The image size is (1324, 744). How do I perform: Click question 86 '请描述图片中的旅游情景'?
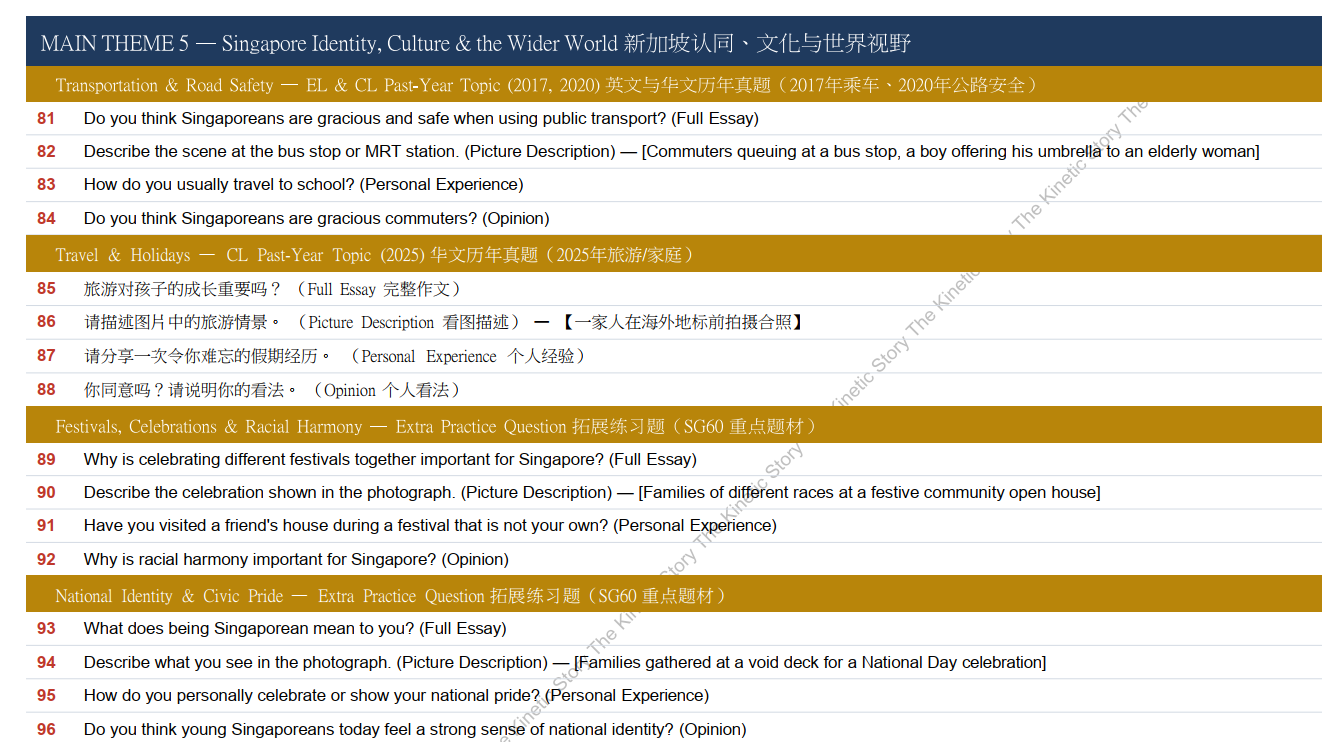[444, 322]
